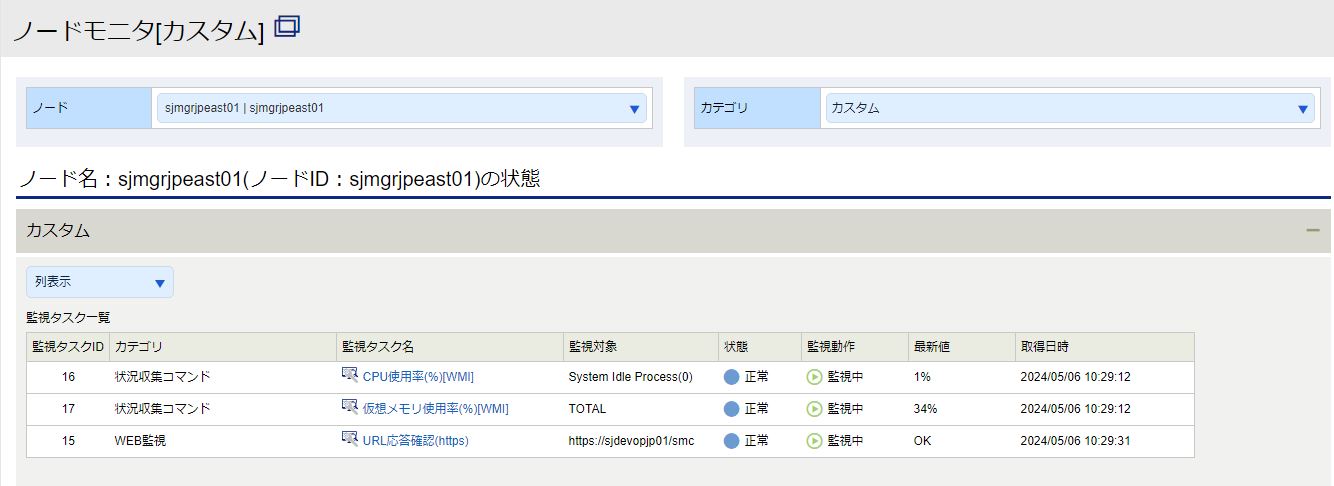
Task: Click monitor icon beside 仮想メモリ使用率(%)[WMI]
Action: pyautogui.click(x=349, y=408)
